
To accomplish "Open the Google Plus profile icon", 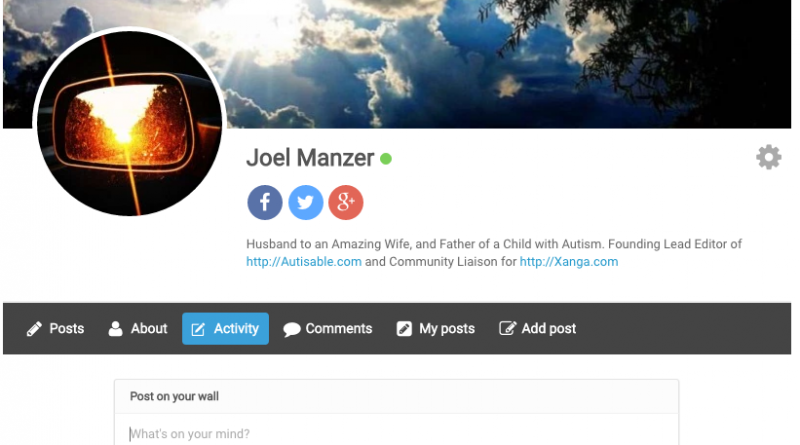I will [346, 203].
